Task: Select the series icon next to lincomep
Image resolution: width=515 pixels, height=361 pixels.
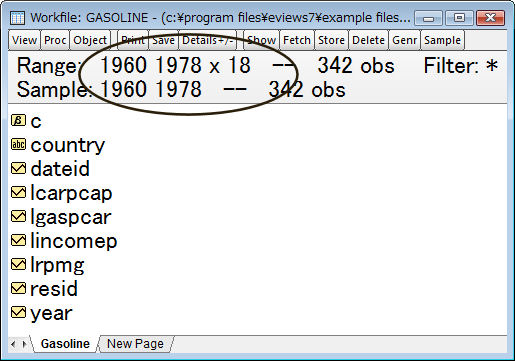Action: [x=18, y=240]
